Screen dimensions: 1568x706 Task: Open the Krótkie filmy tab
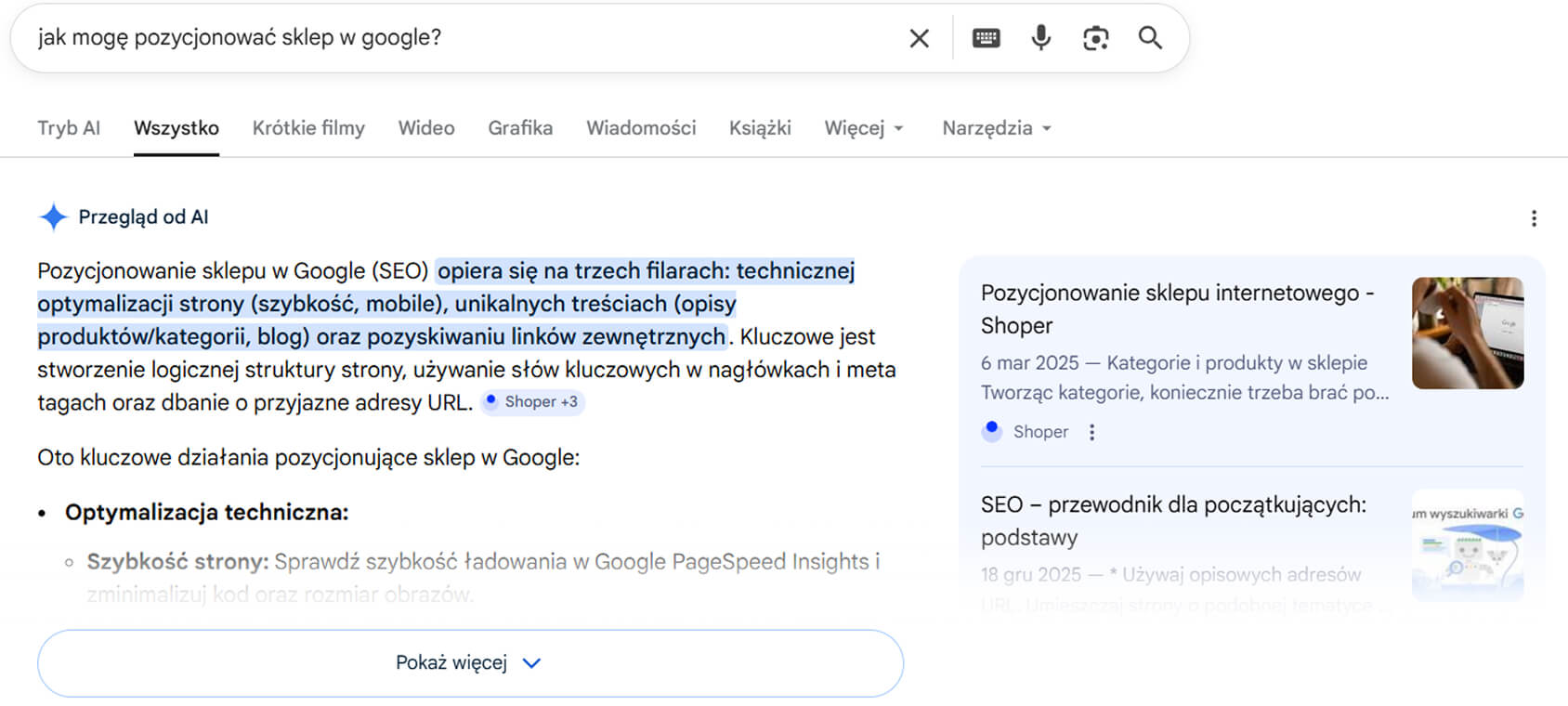tap(308, 128)
